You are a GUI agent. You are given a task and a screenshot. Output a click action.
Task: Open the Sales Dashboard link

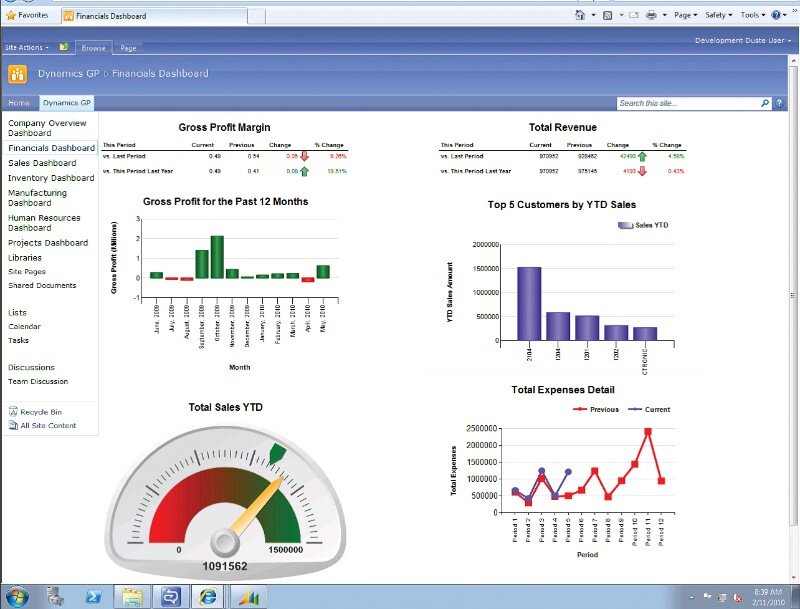coord(42,163)
